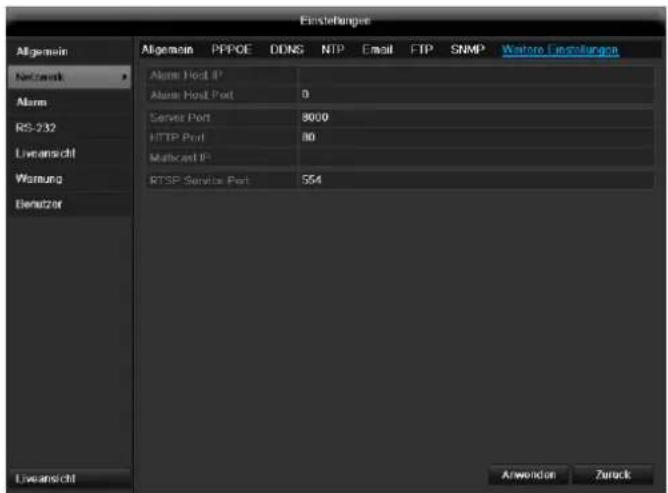The image size is (668, 493).
Task: Switch to the SNMP tab
Action: pyautogui.click(x=468, y=50)
